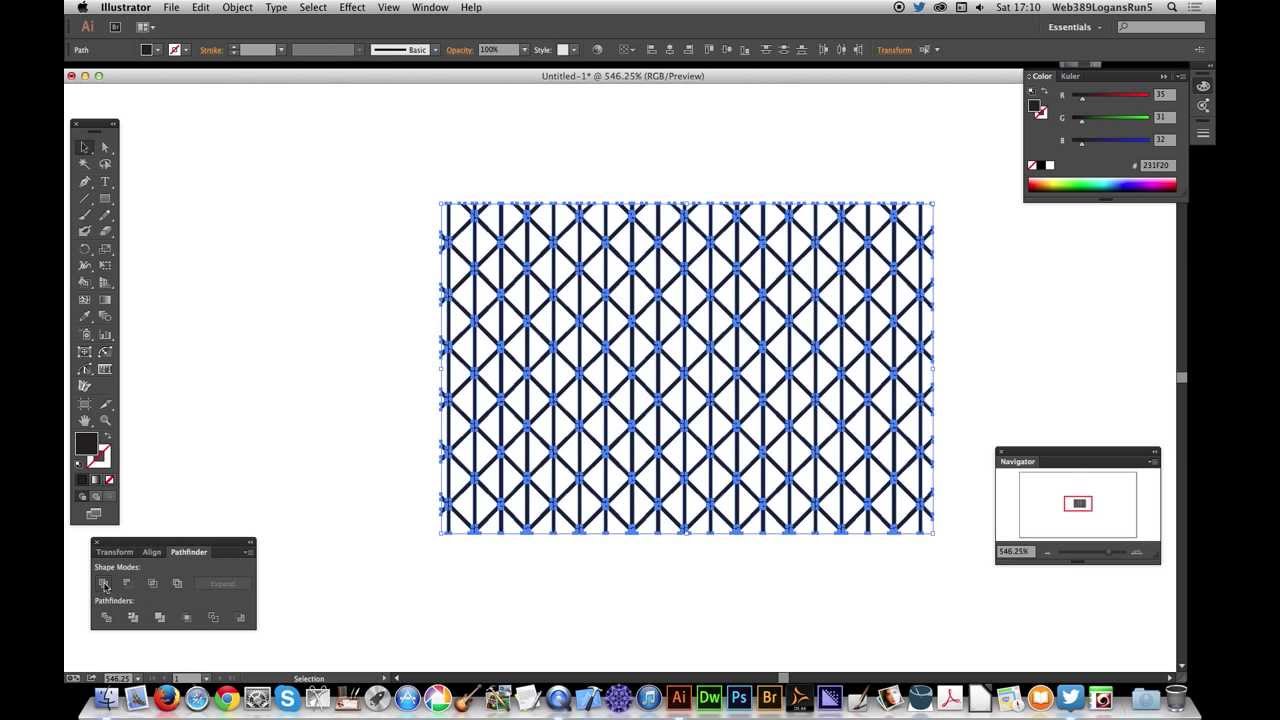Pick a color from the spectrum bar
1280x720 pixels.
(1102, 184)
